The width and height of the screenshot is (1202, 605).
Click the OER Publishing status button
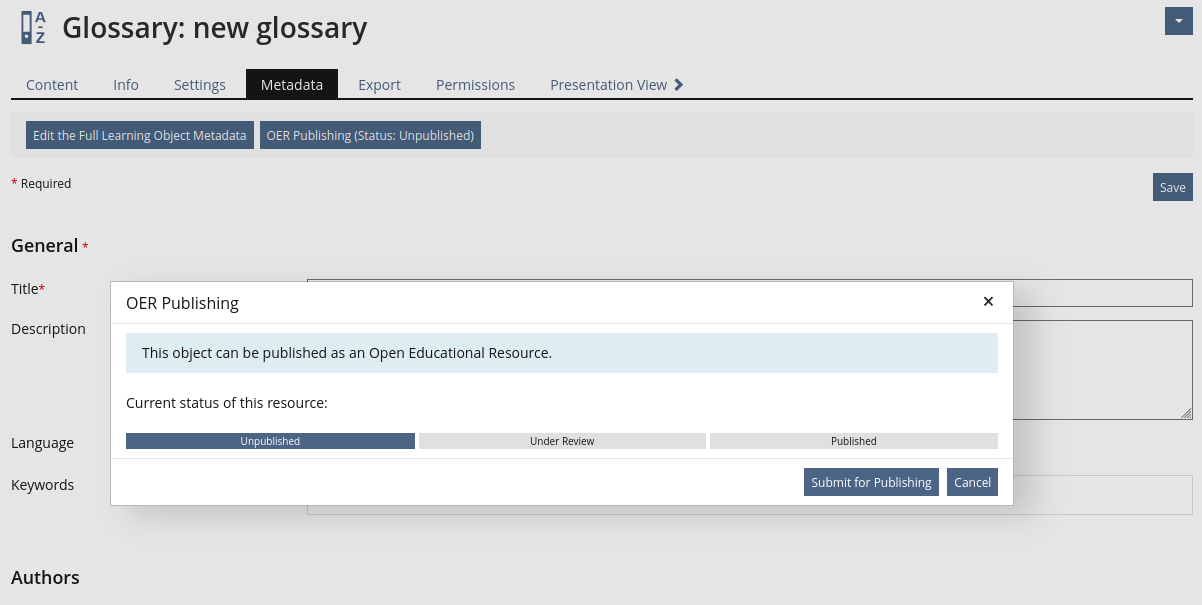tap(370, 135)
